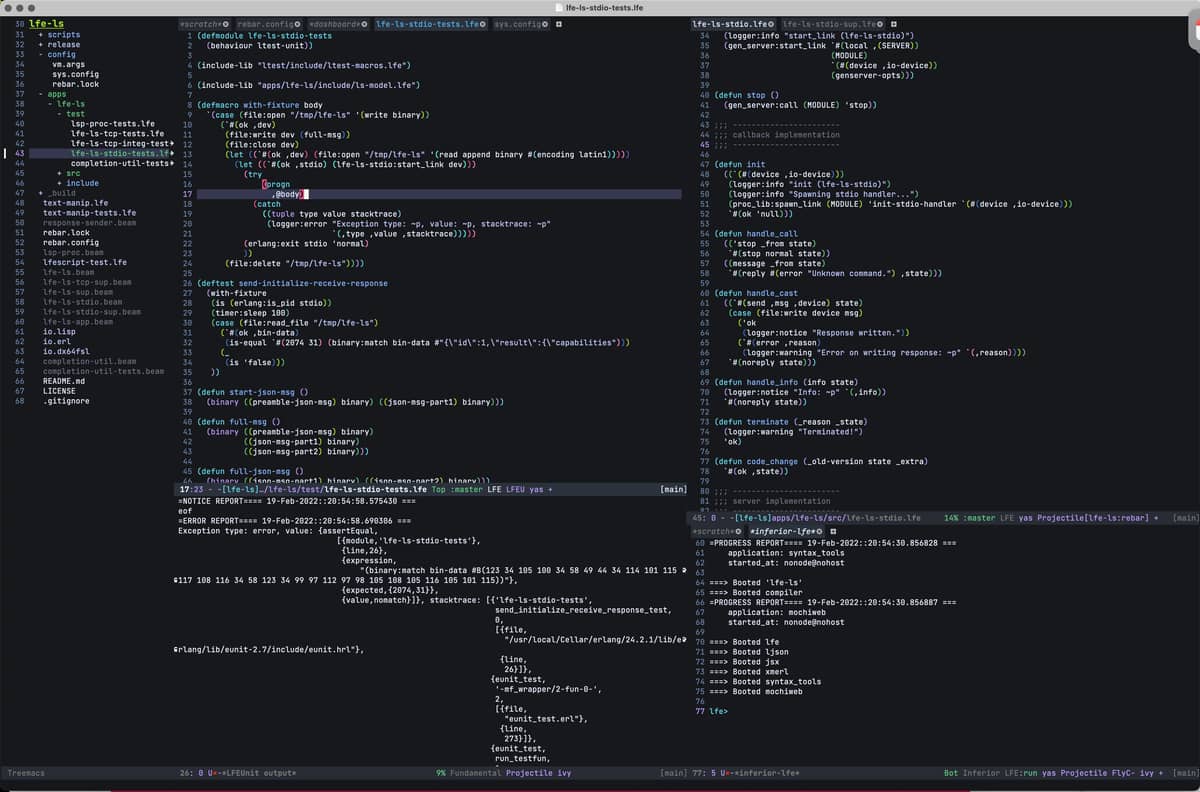The image size is (1200, 792).
Task: Click FlyC- indicator in bottom-right mode line
Action: [1125, 773]
